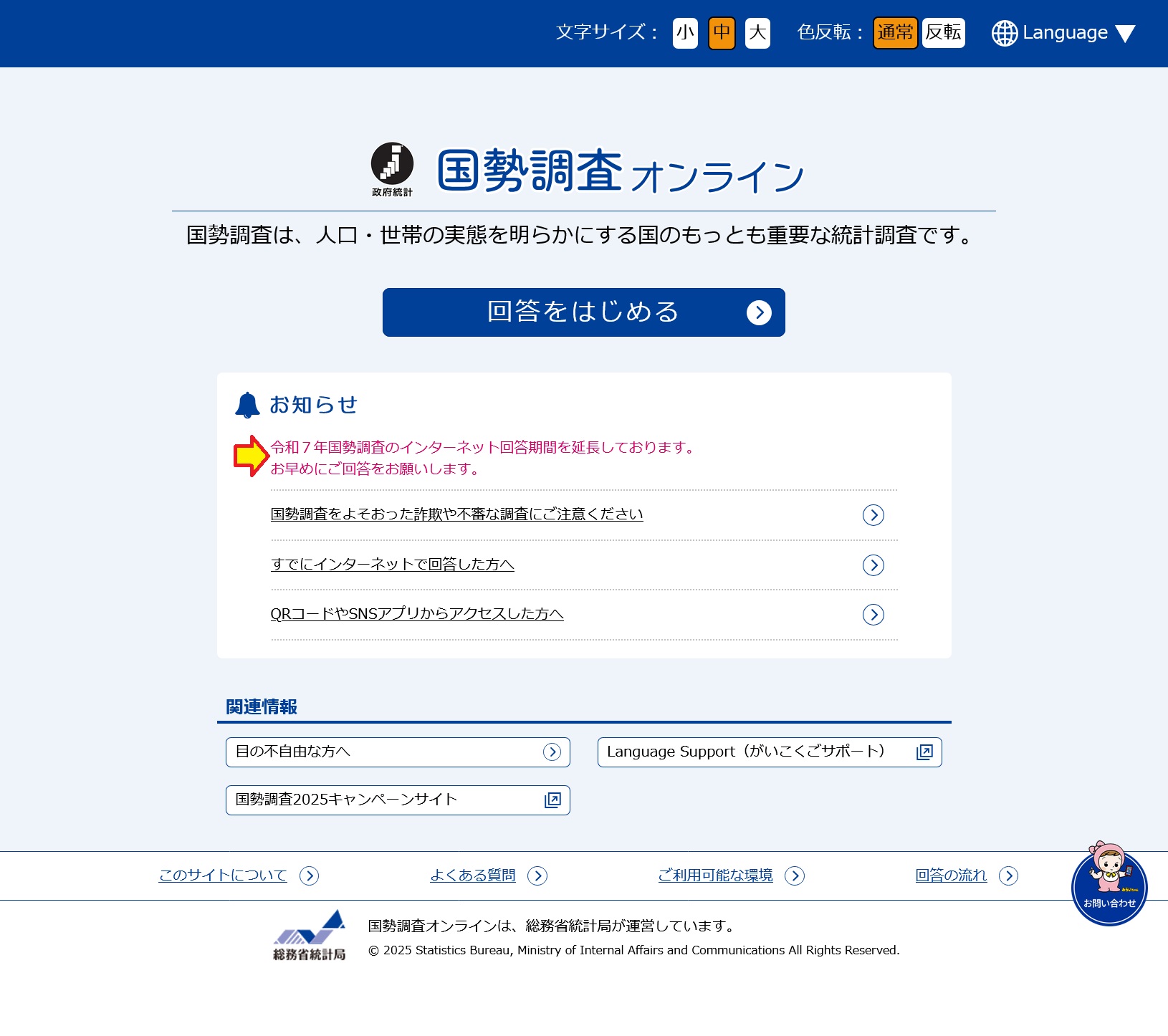Viewport: 1168px width, 1036px height.
Task: Click the globe icon beside Language
Action: click(x=1004, y=33)
